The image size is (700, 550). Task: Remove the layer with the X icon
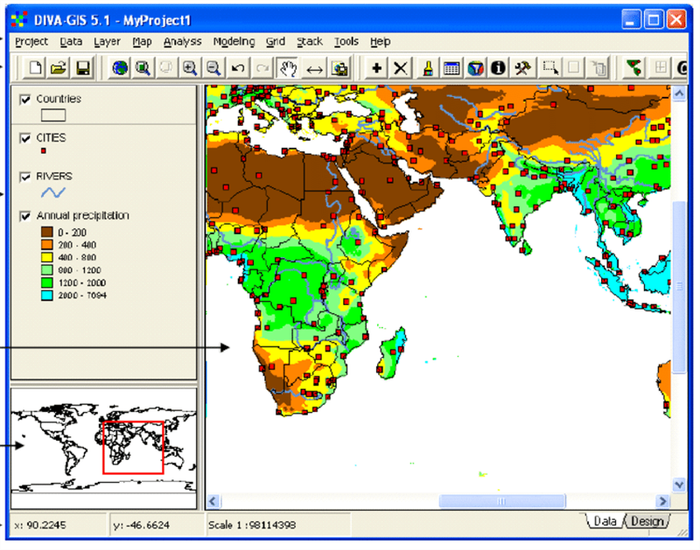(x=400, y=68)
